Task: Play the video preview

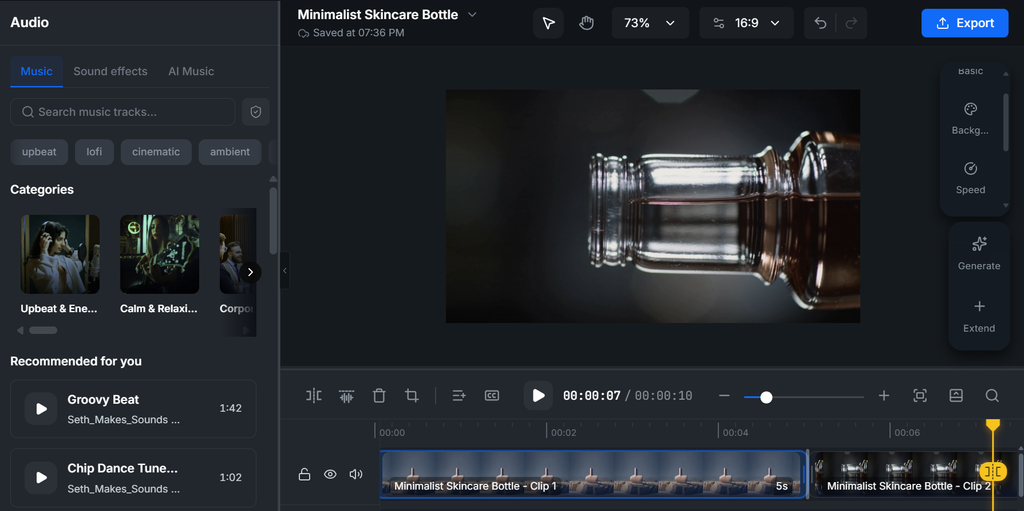Action: coord(538,395)
